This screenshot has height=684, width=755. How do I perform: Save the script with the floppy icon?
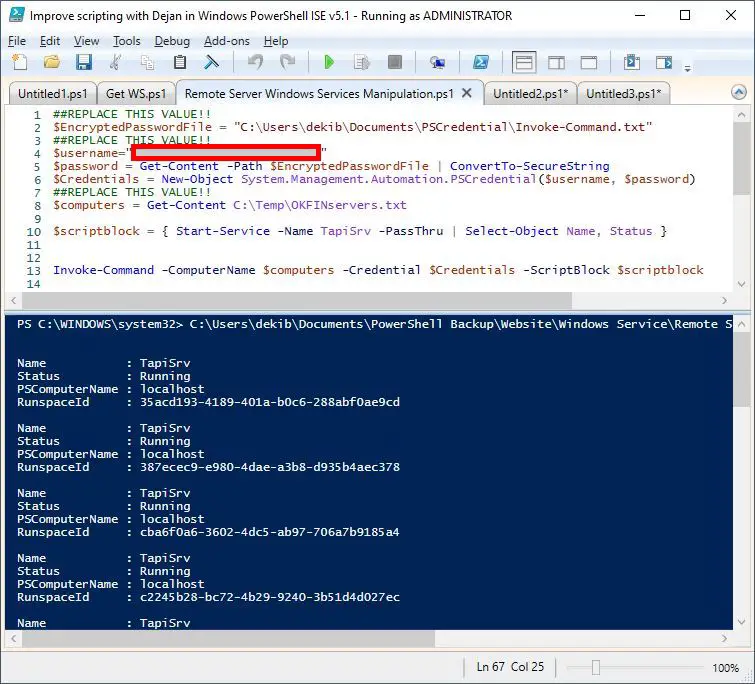pyautogui.click(x=84, y=63)
